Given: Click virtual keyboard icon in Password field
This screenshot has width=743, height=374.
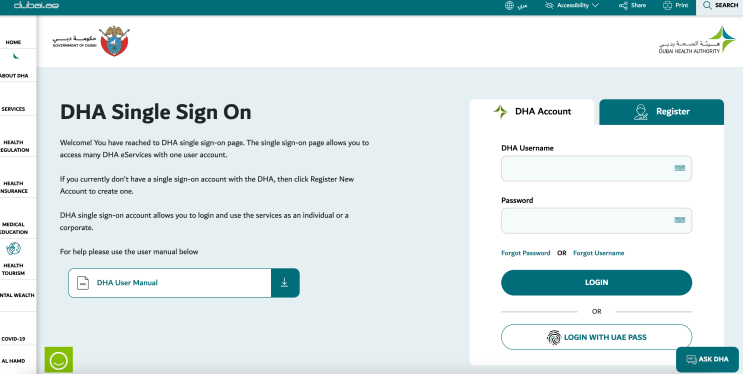Looking at the screenshot, I should pyautogui.click(x=680, y=220).
